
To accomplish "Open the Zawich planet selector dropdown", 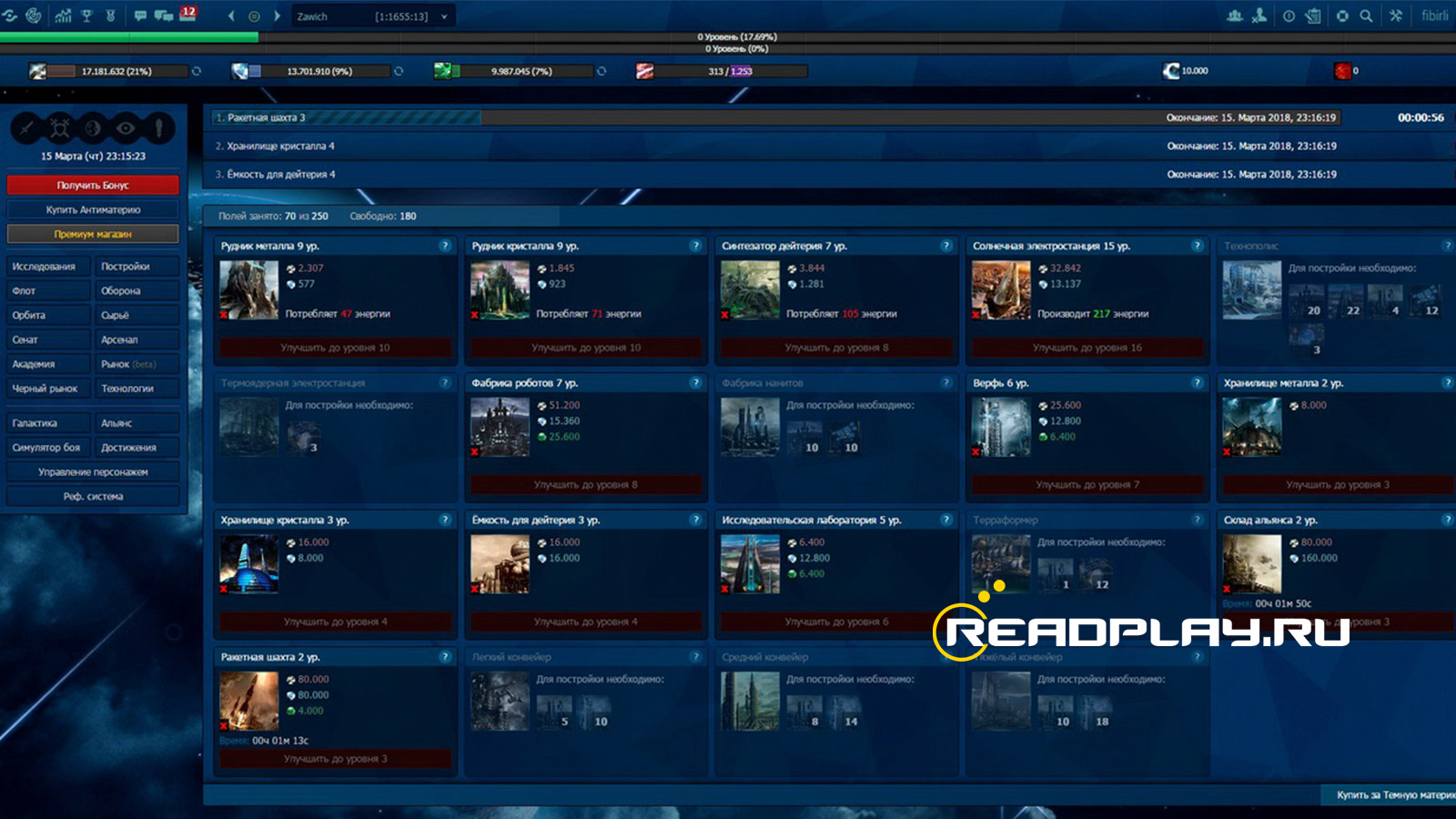I will click(373, 16).
